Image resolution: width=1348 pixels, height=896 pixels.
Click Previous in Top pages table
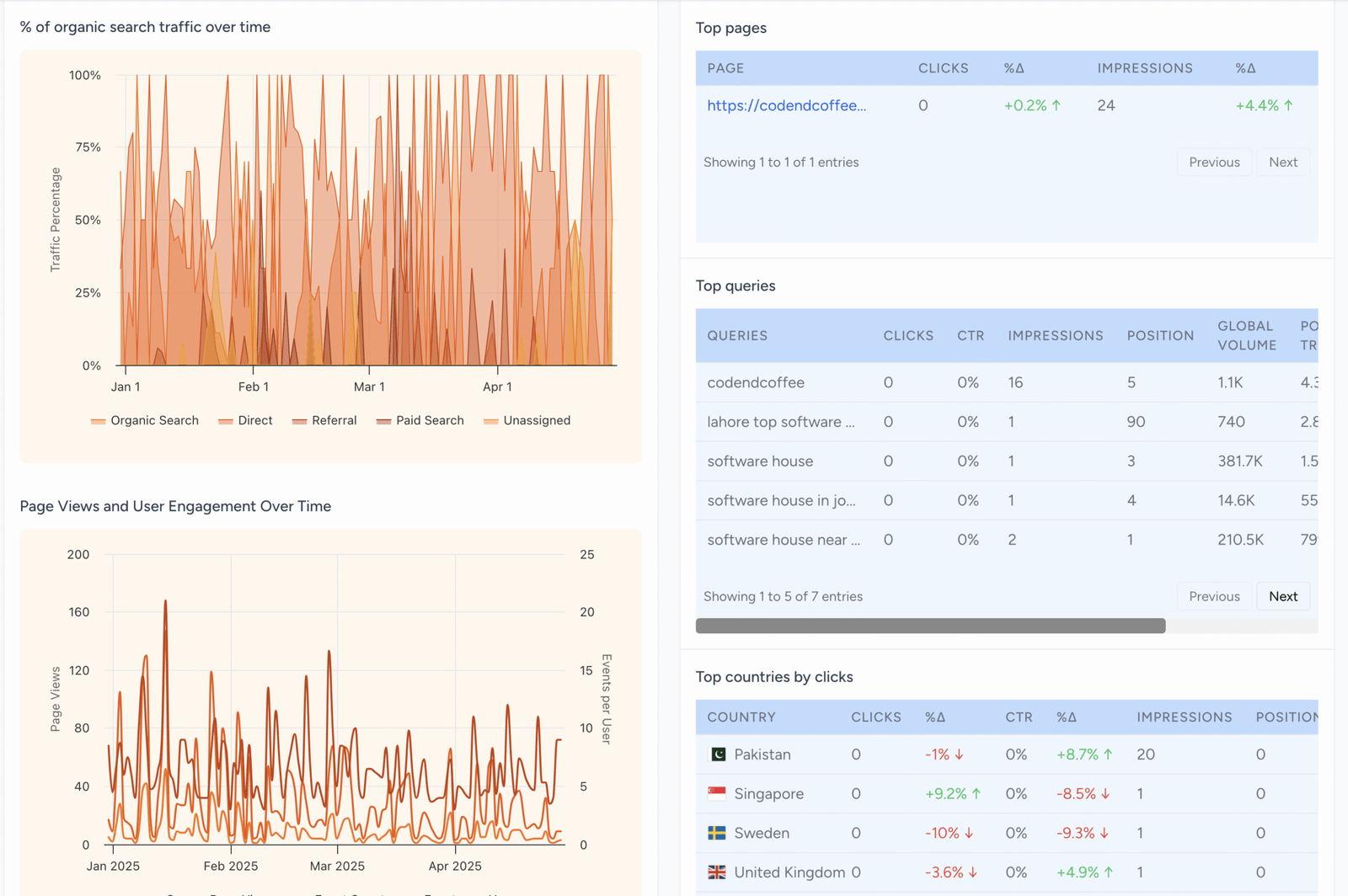click(1213, 162)
